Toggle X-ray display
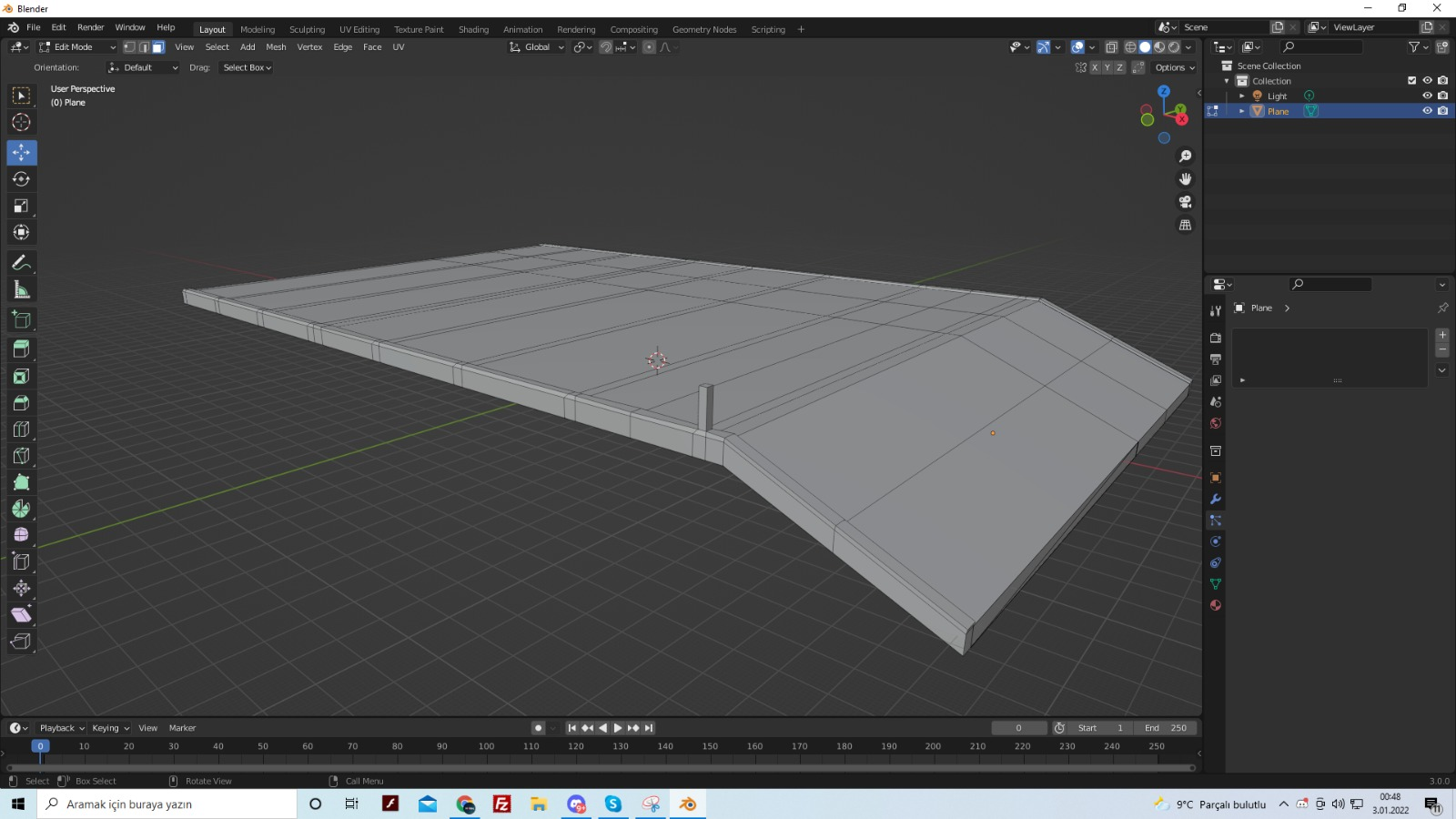The image size is (1456, 819). [1111, 47]
